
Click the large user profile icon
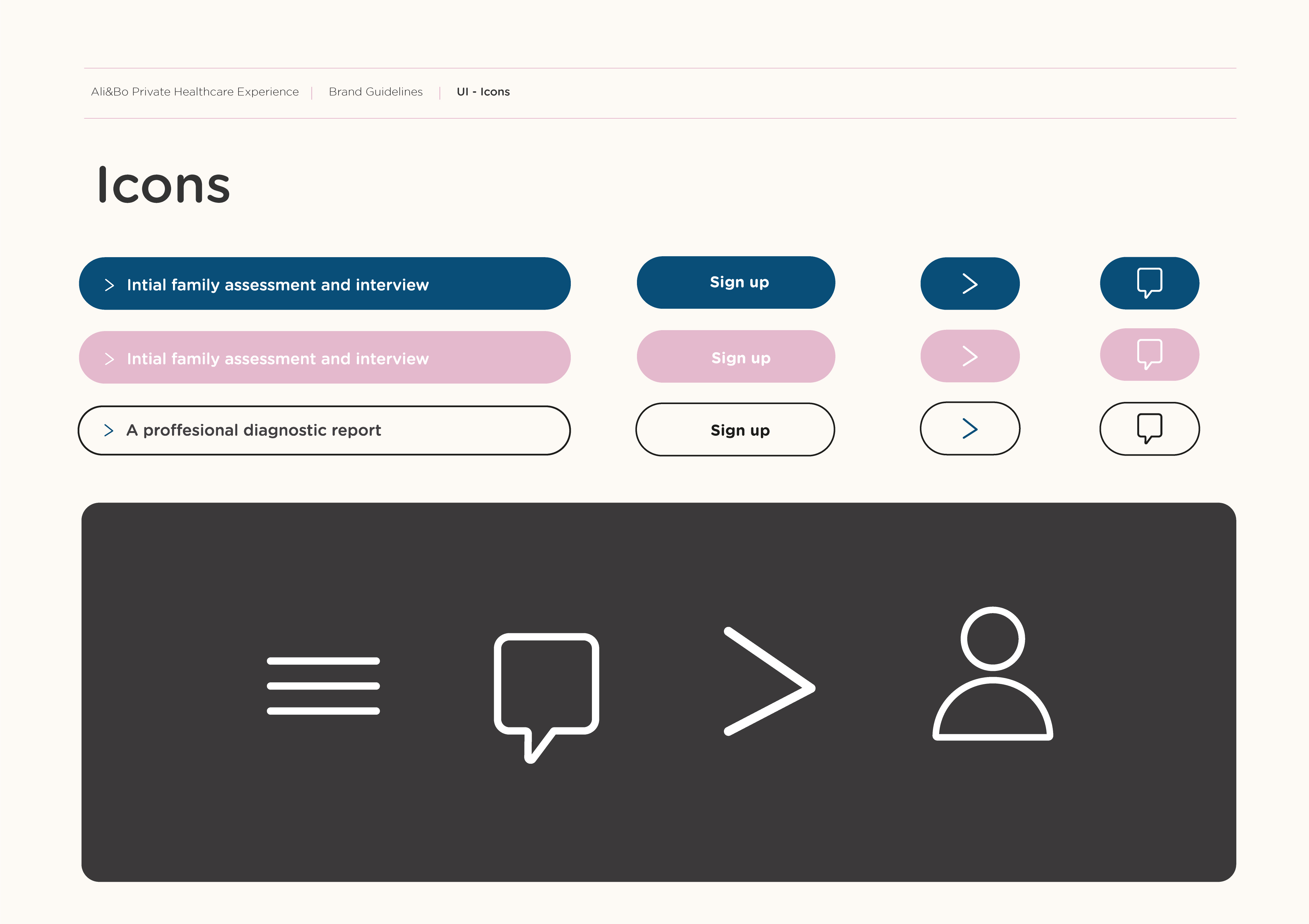(x=993, y=674)
